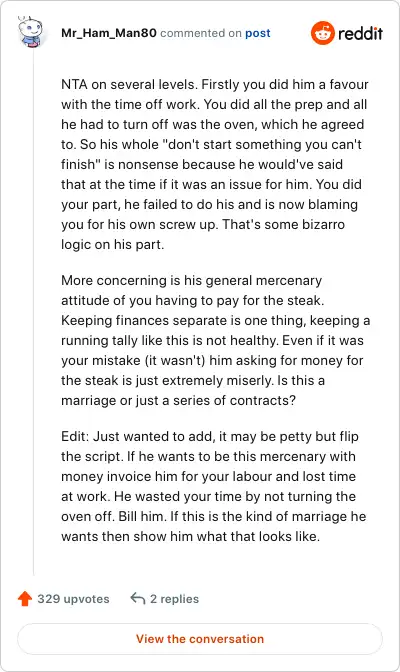Click the "329 upvotes" count label

[73, 599]
